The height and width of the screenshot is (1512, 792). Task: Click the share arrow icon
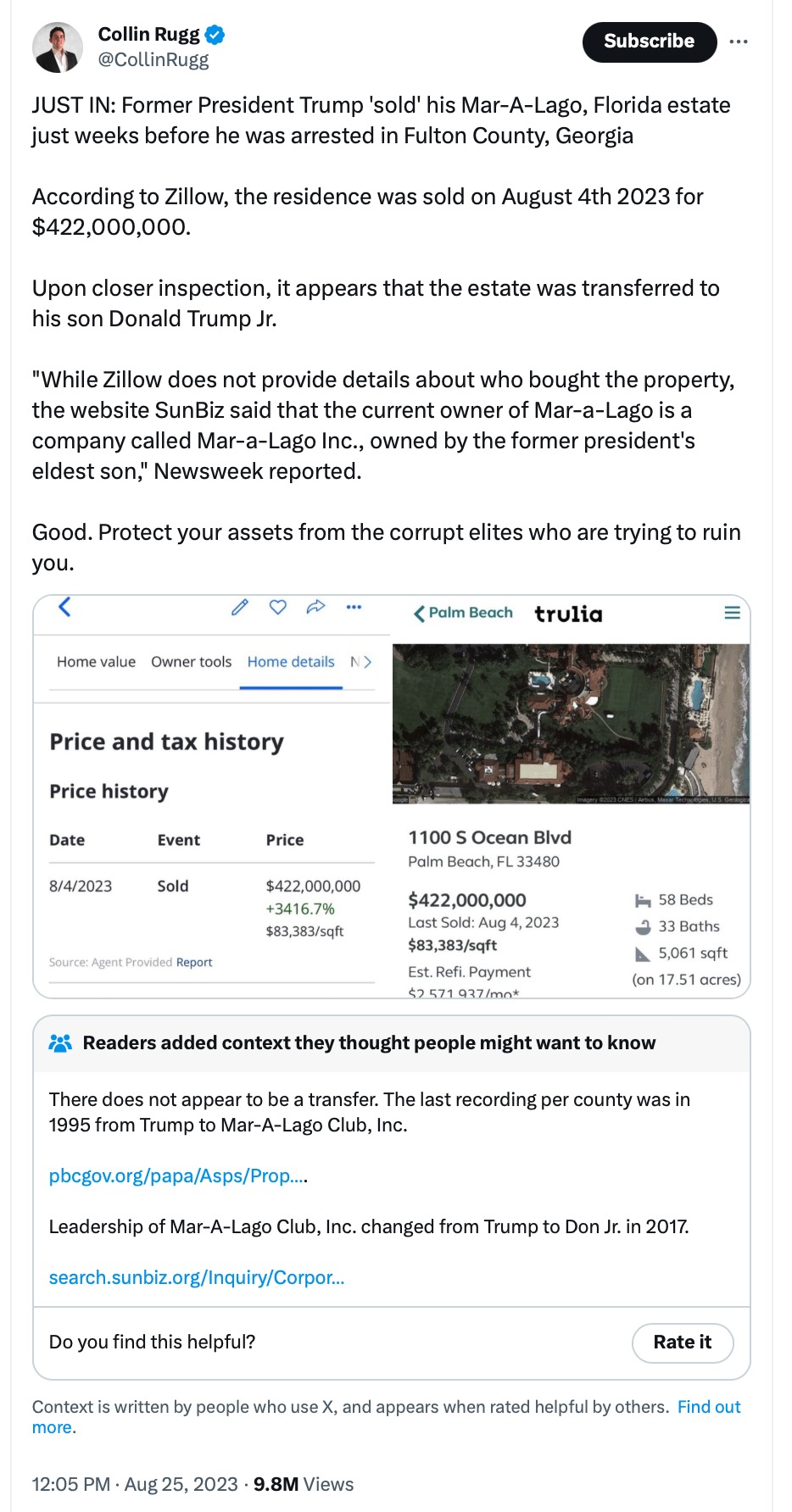[315, 607]
